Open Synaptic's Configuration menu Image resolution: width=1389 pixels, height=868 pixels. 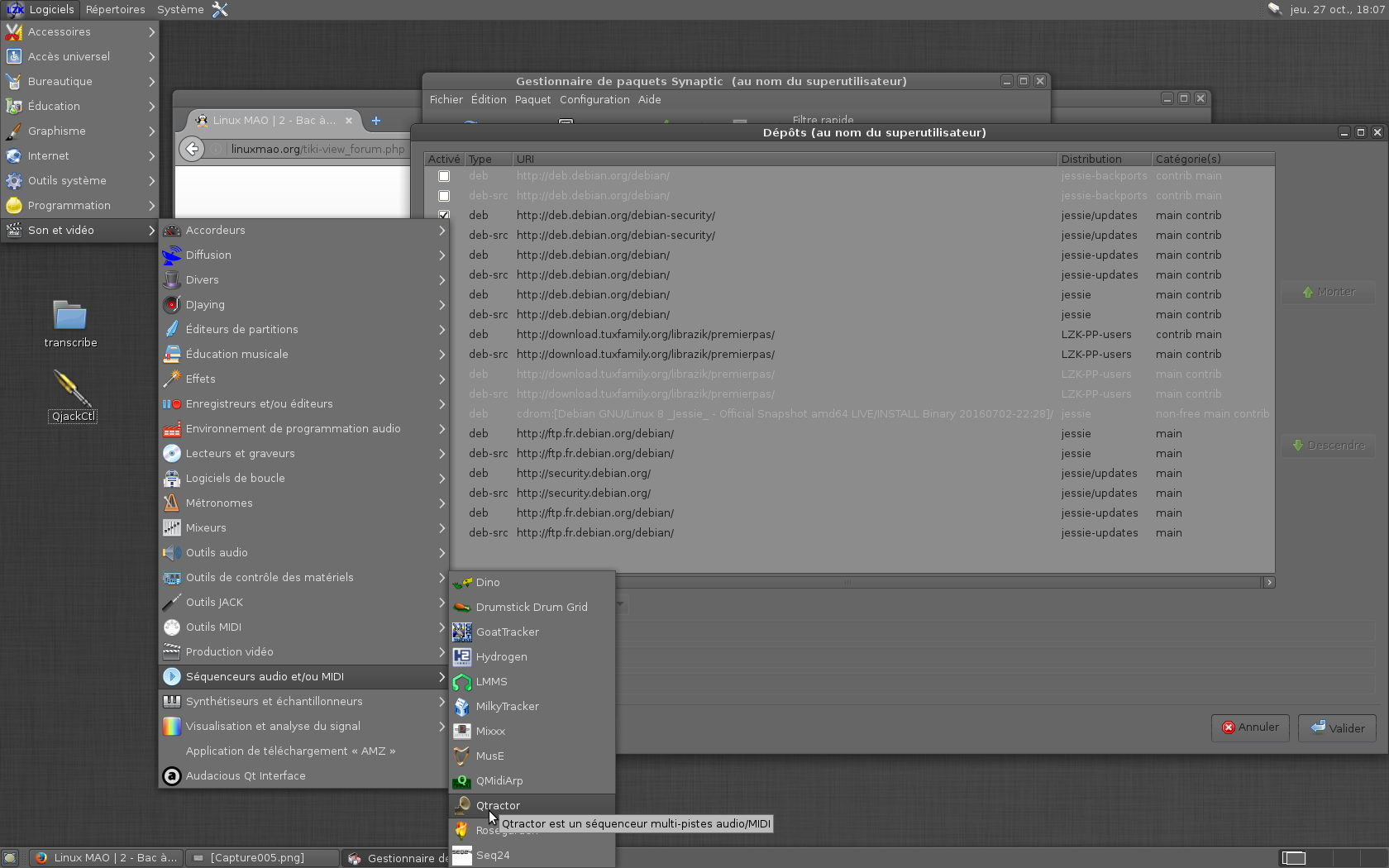click(594, 99)
